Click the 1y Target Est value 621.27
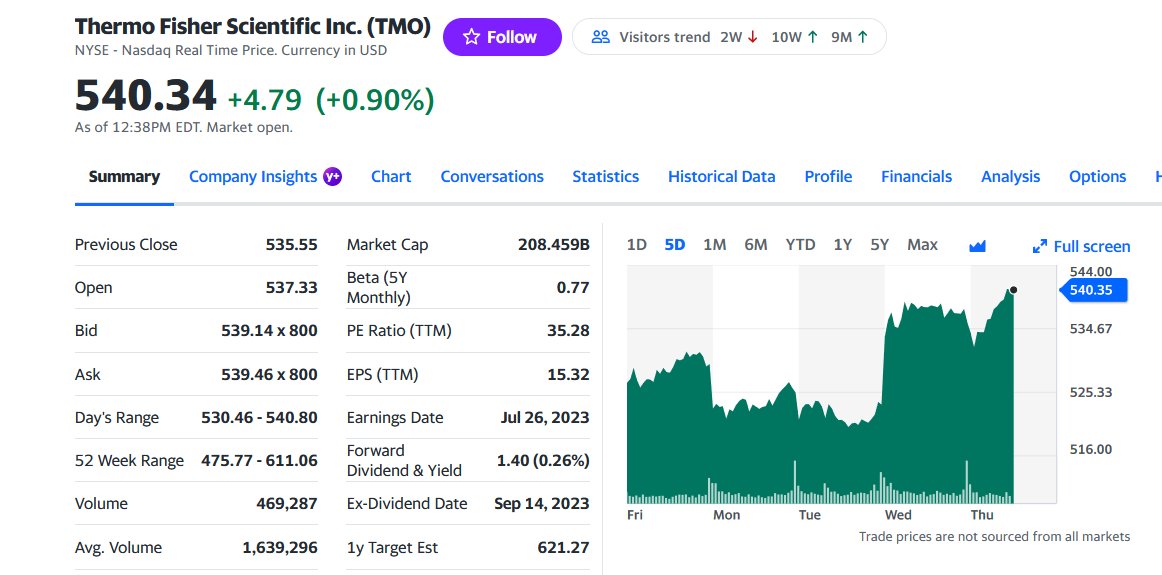This screenshot has width=1162, height=575. pyautogui.click(x=563, y=548)
